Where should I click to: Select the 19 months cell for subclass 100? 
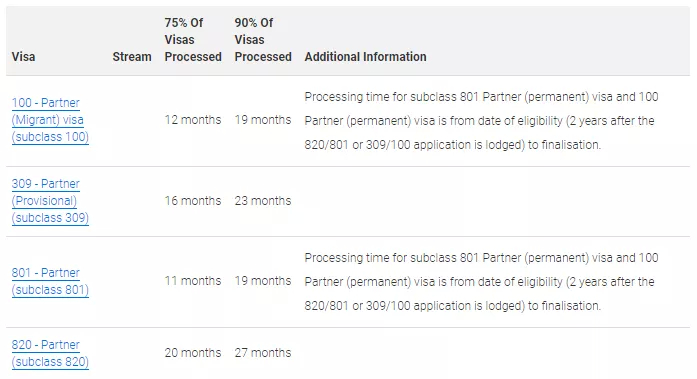pos(263,120)
